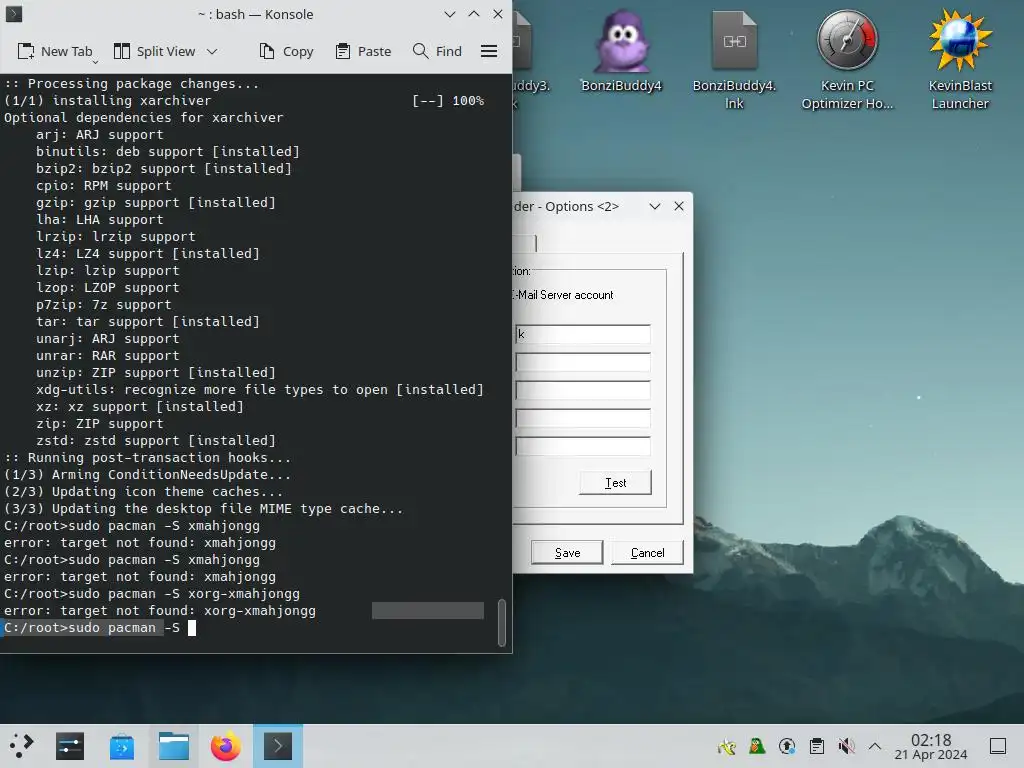
Task: Open Discover software center from taskbar
Action: pos(122,746)
